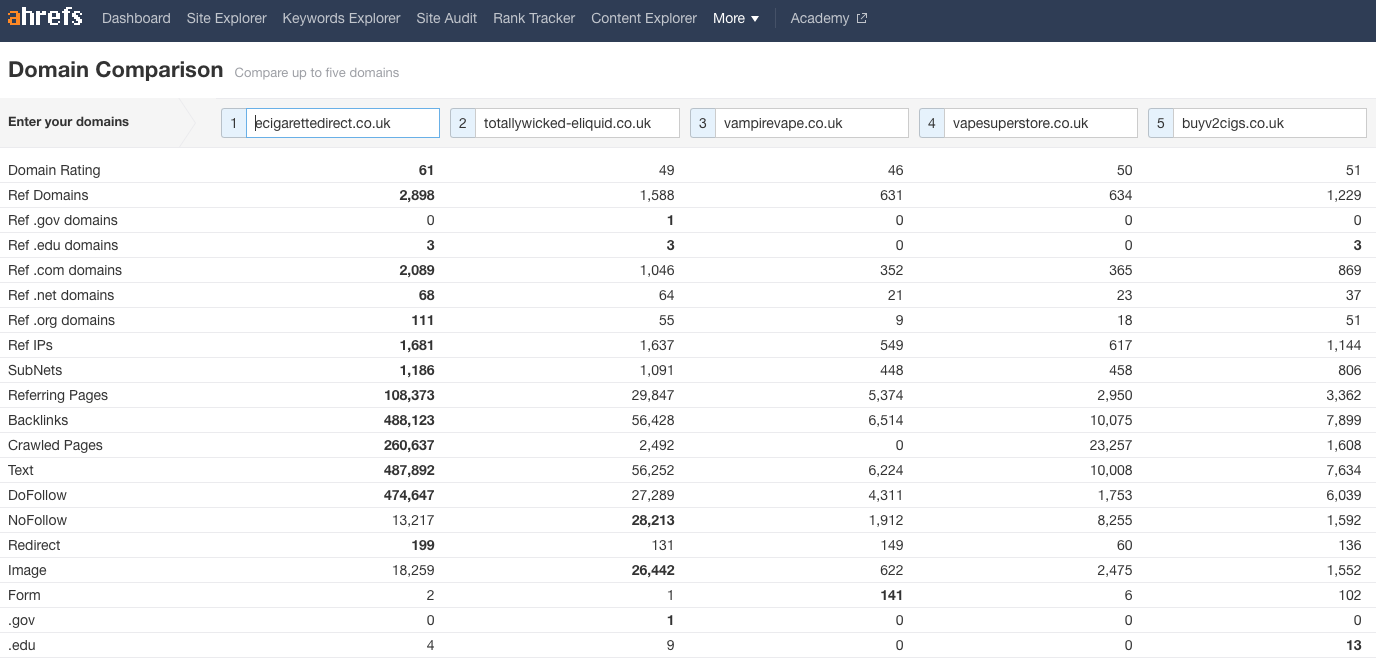Click the Redirect row label
Screen dimensions: 1376x667
click(34, 545)
